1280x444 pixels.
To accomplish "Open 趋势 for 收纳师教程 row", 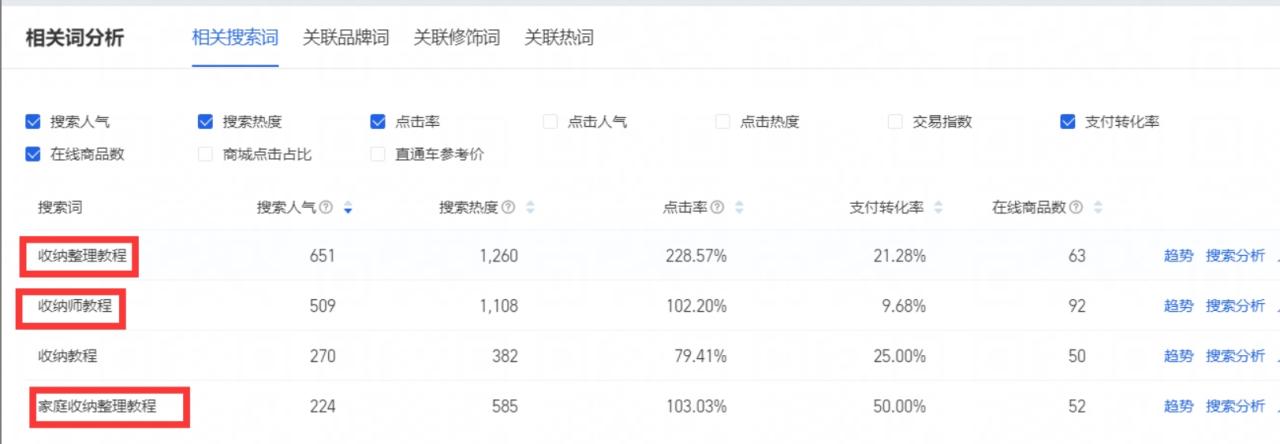I will click(x=1179, y=306).
